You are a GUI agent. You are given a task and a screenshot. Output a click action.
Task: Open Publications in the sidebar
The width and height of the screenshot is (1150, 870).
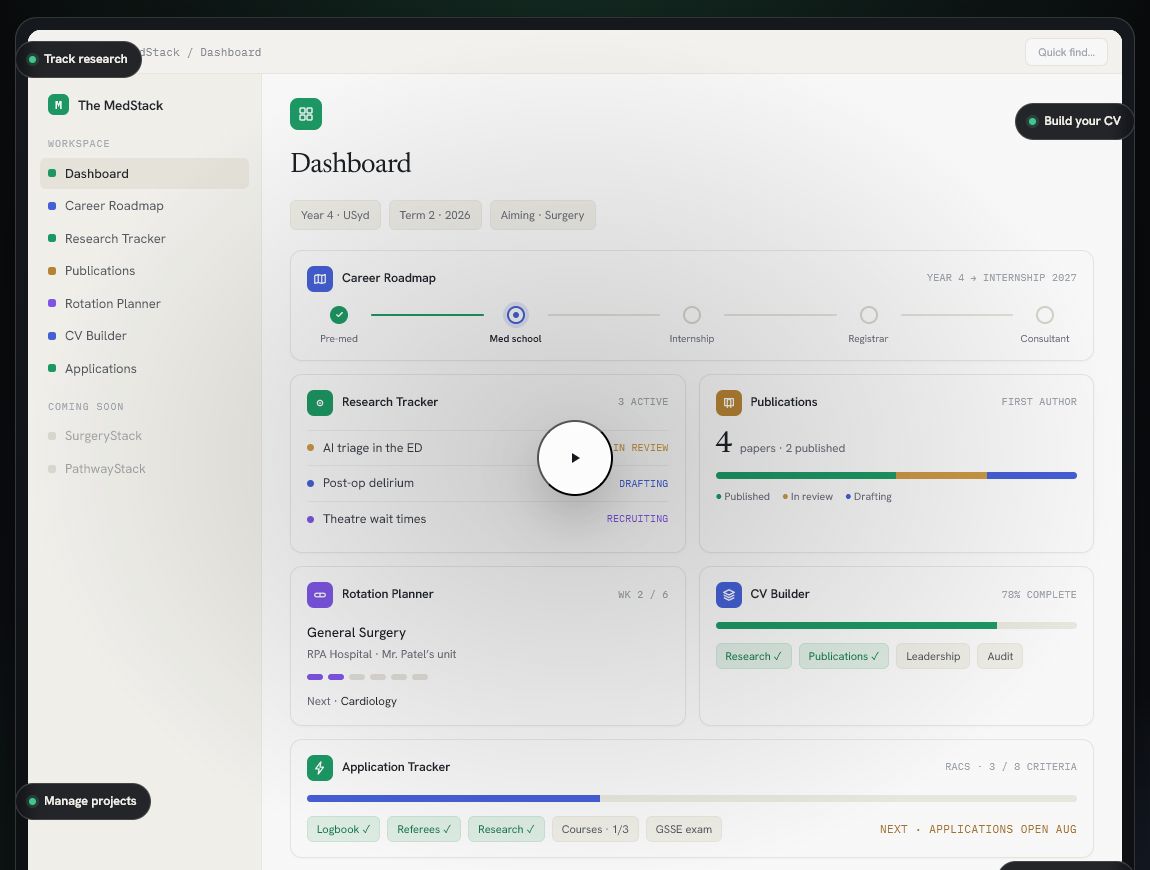click(x=144, y=271)
